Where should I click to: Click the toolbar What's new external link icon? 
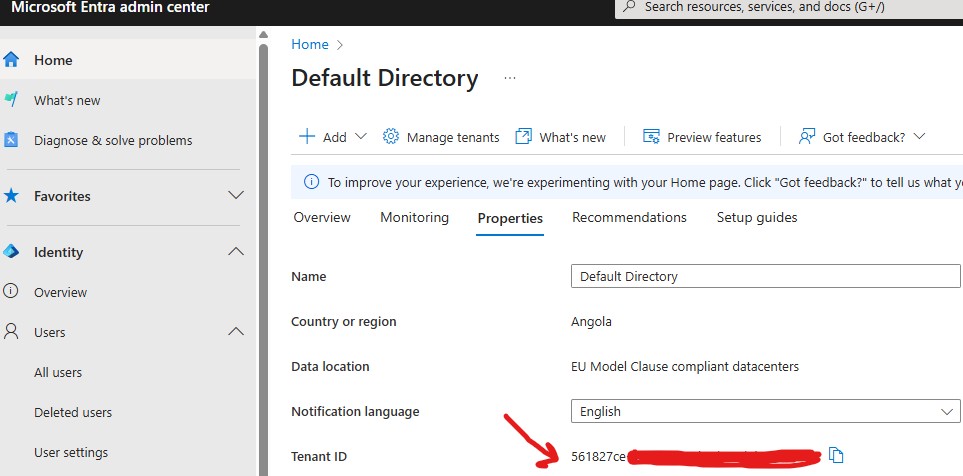(x=523, y=136)
